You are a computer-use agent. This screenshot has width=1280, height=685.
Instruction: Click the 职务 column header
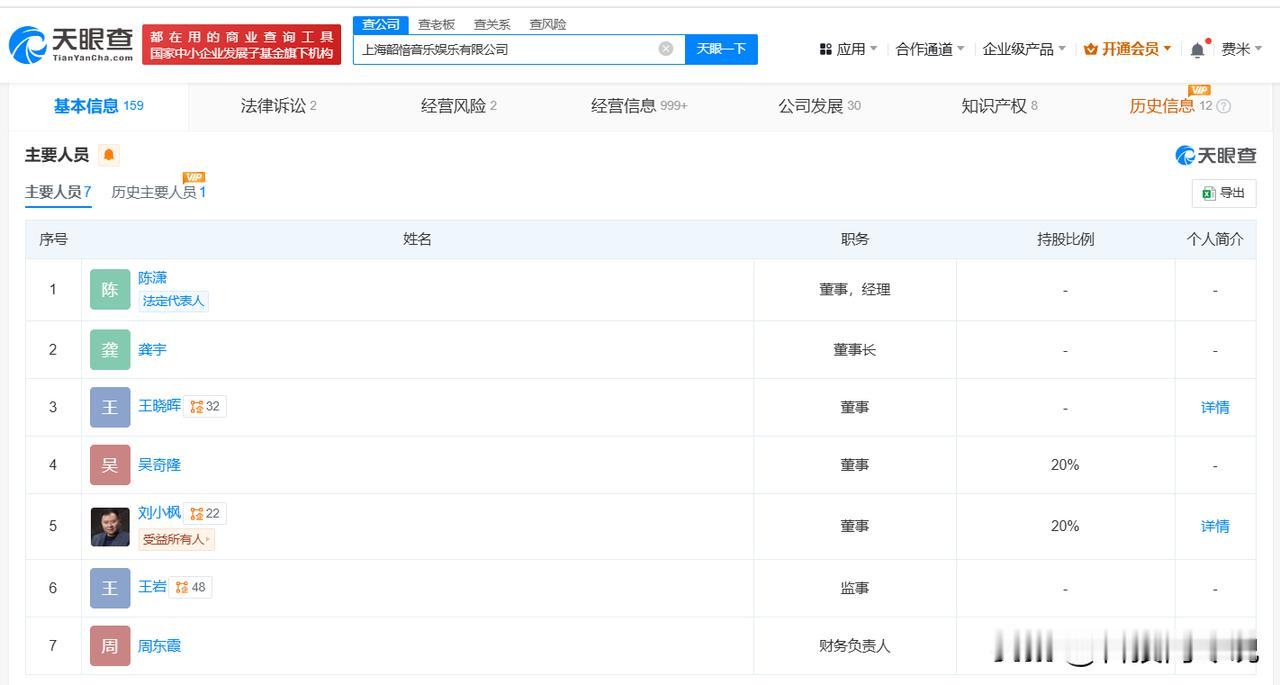(855, 239)
